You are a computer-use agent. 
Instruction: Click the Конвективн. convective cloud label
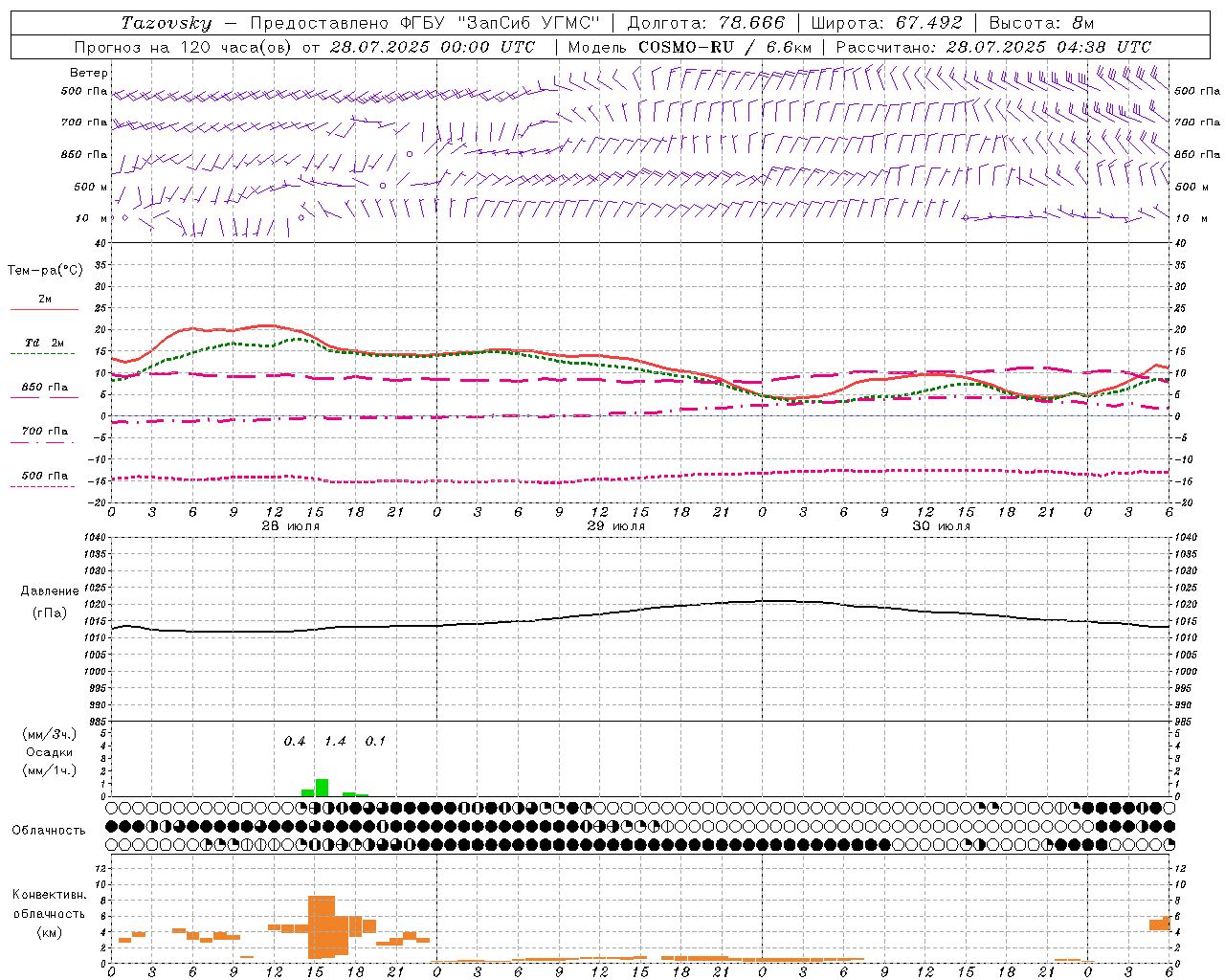click(50, 895)
